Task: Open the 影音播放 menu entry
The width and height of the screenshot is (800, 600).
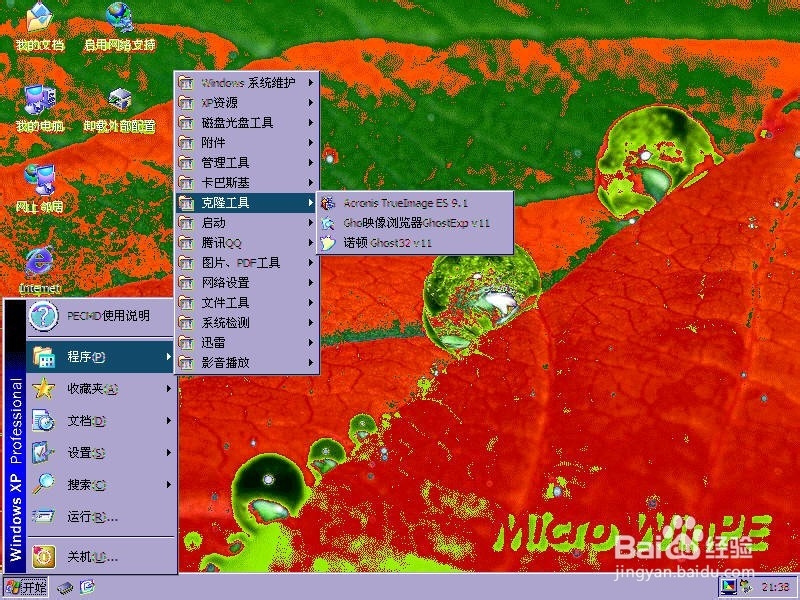Action: click(x=247, y=363)
